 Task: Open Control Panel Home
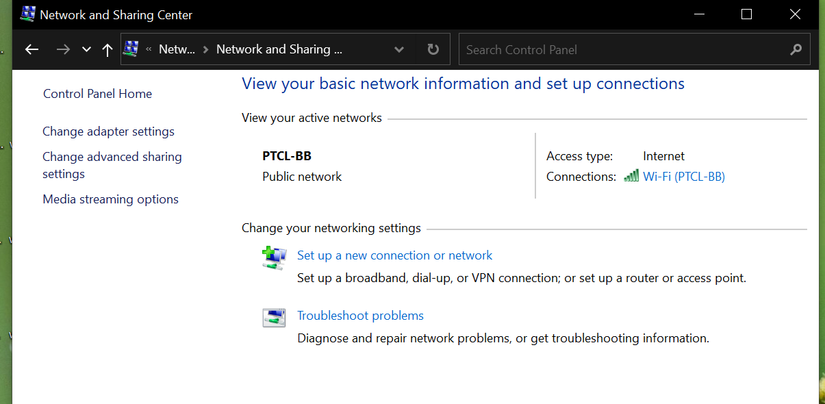tap(97, 94)
